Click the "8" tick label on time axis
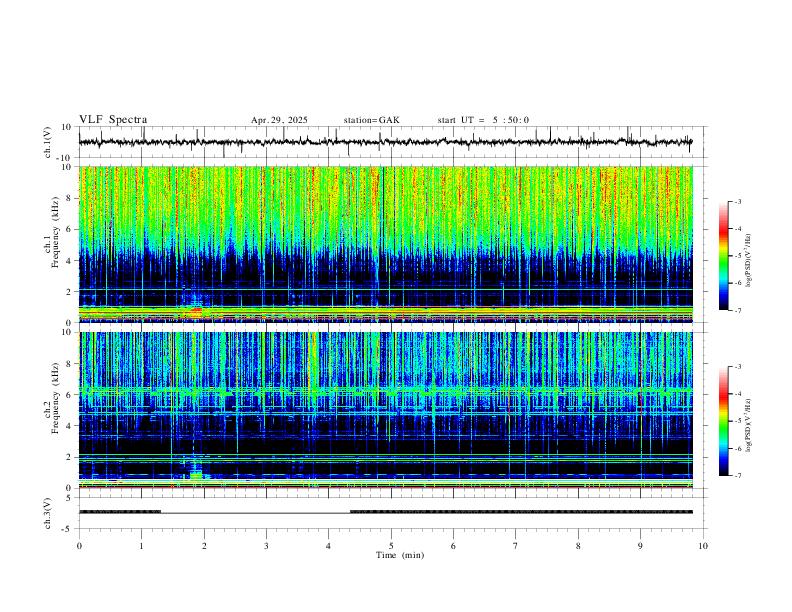Viewport: 792px width, 612px height. [578, 546]
